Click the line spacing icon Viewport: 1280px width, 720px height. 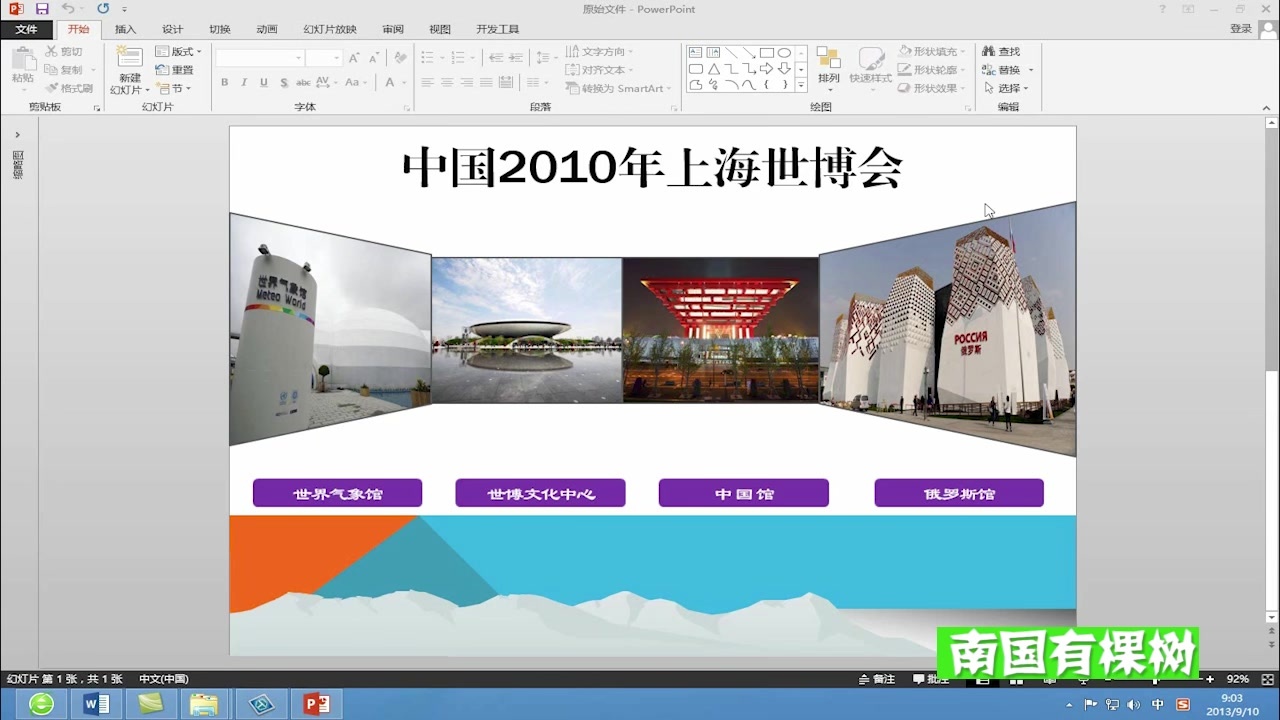click(x=545, y=58)
